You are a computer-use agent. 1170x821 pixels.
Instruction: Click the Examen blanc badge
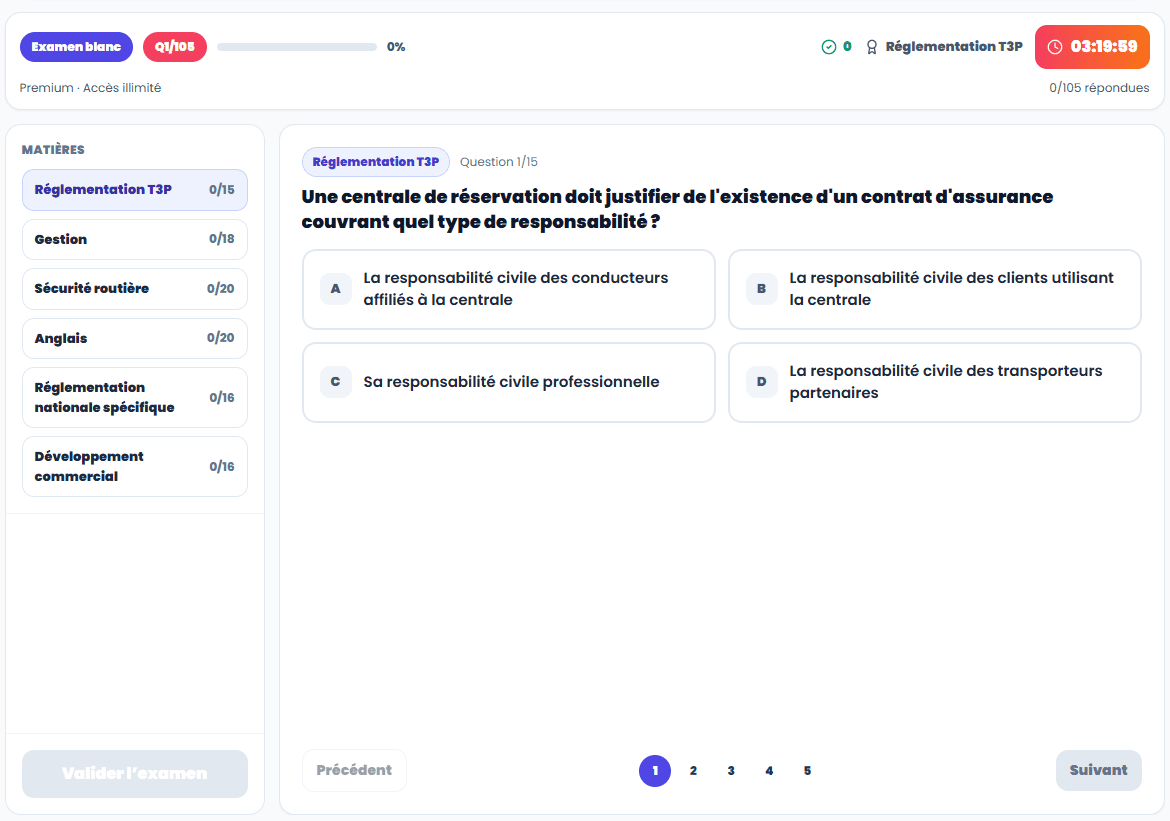tap(76, 47)
